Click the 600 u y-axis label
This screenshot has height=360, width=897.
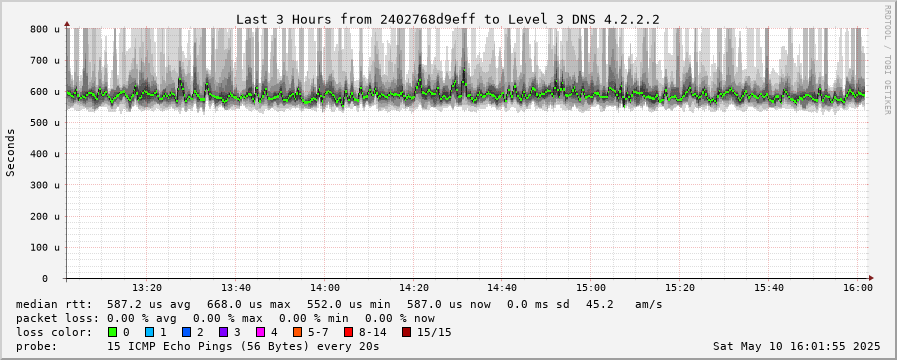[x=45, y=92]
